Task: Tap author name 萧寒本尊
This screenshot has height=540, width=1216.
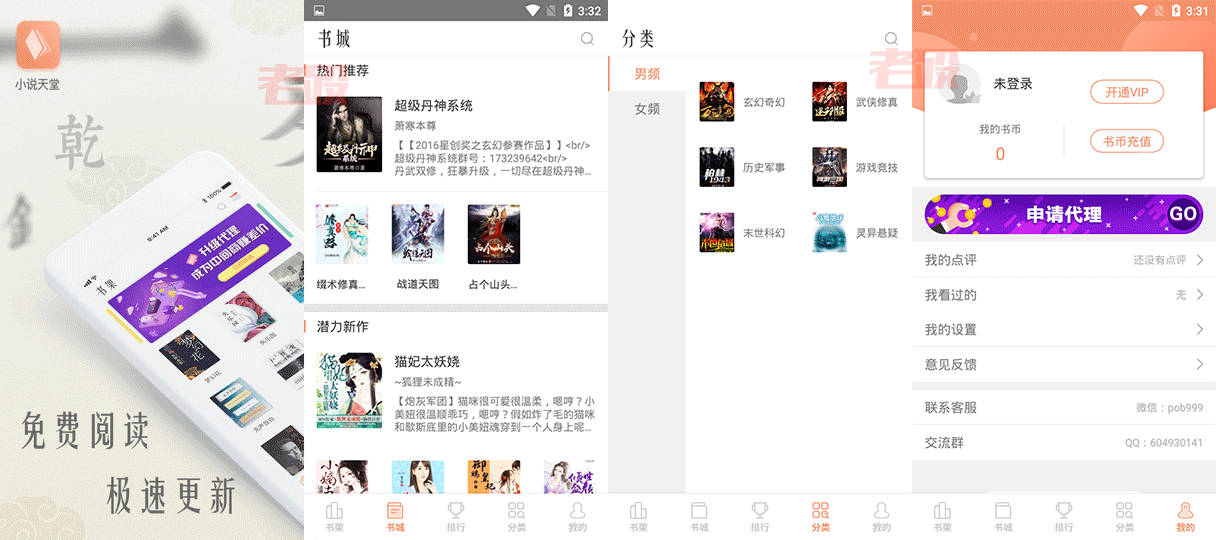Action: coord(415,126)
